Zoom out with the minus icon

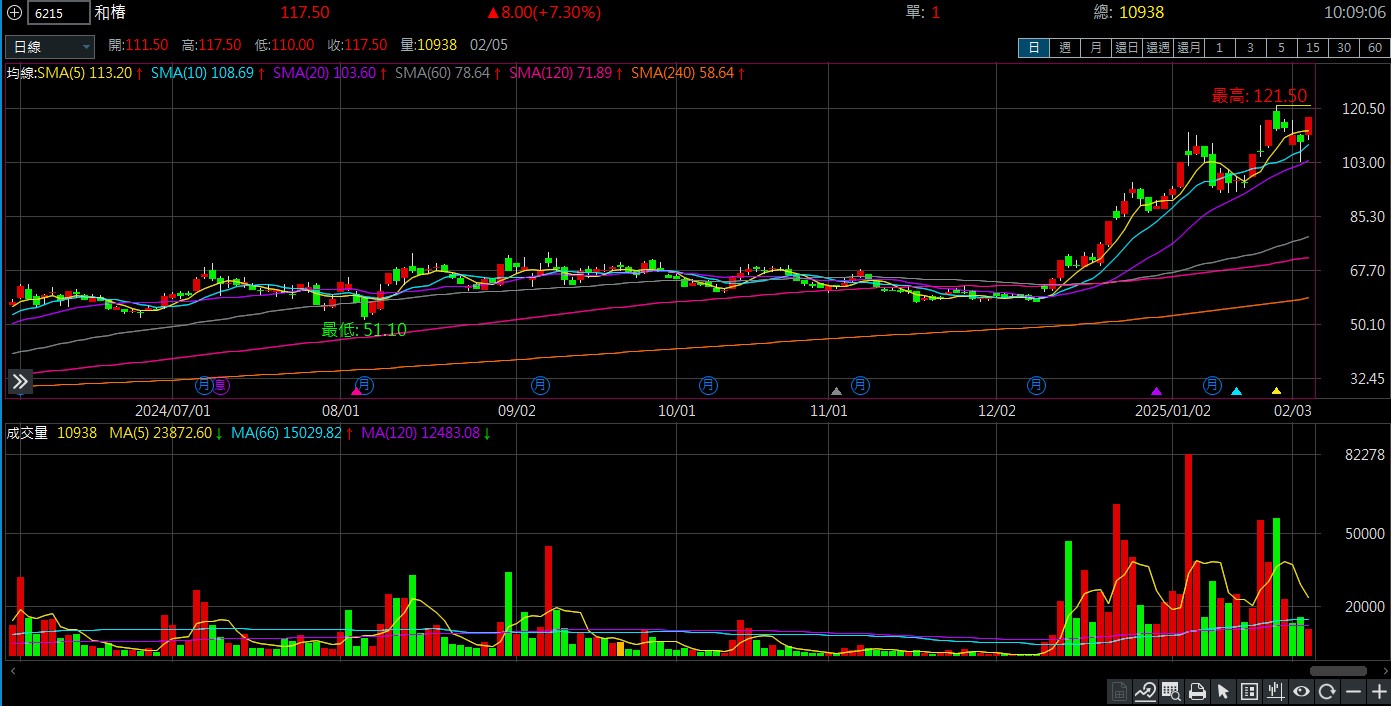(1353, 691)
